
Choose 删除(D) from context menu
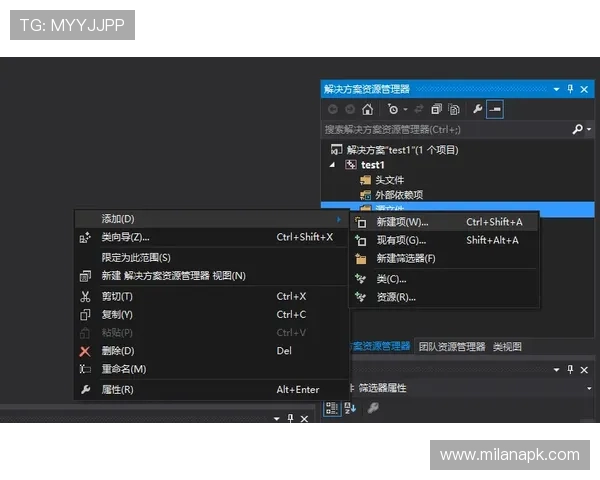(212, 351)
